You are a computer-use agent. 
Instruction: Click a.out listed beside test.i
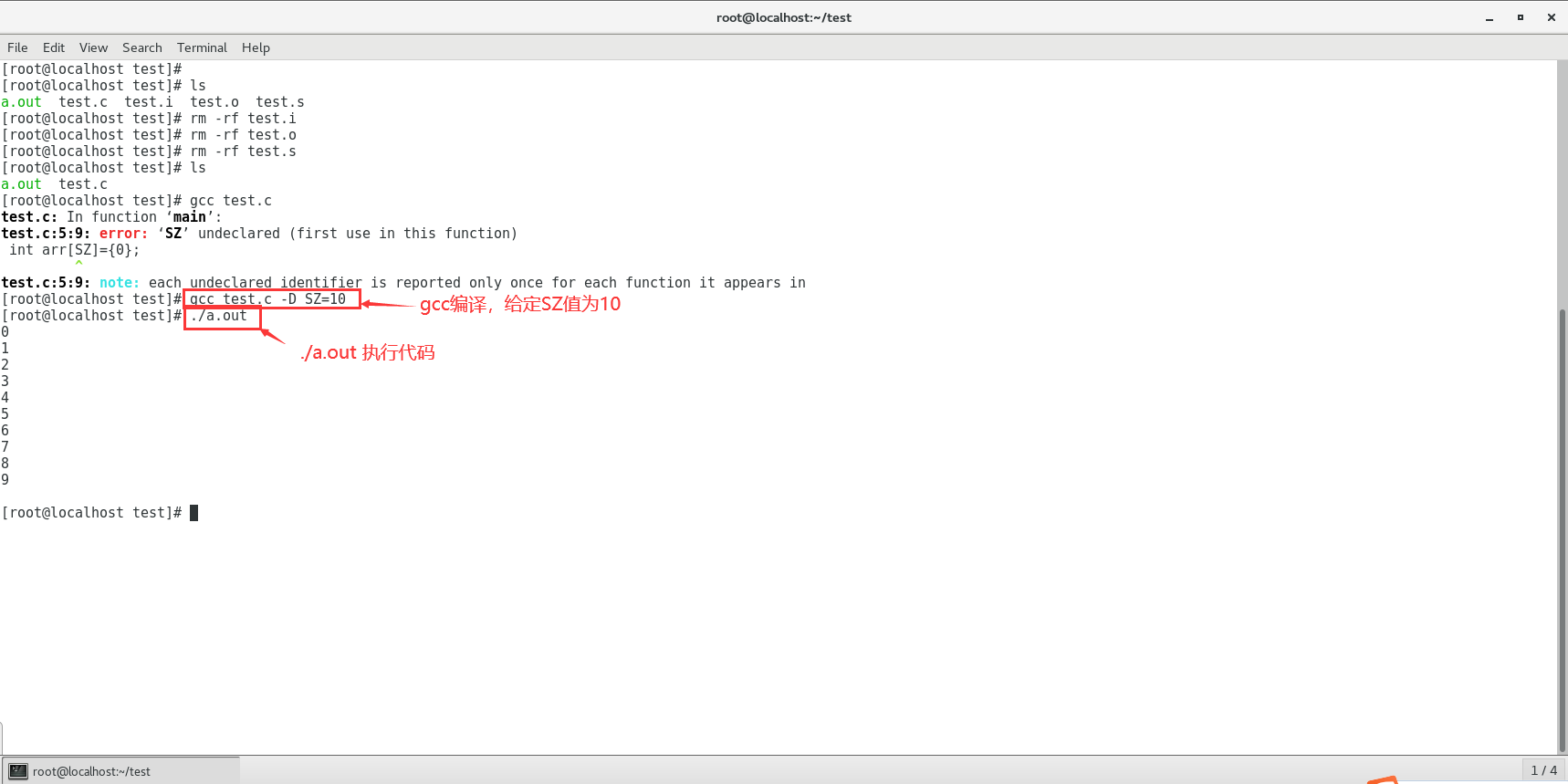[x=21, y=102]
